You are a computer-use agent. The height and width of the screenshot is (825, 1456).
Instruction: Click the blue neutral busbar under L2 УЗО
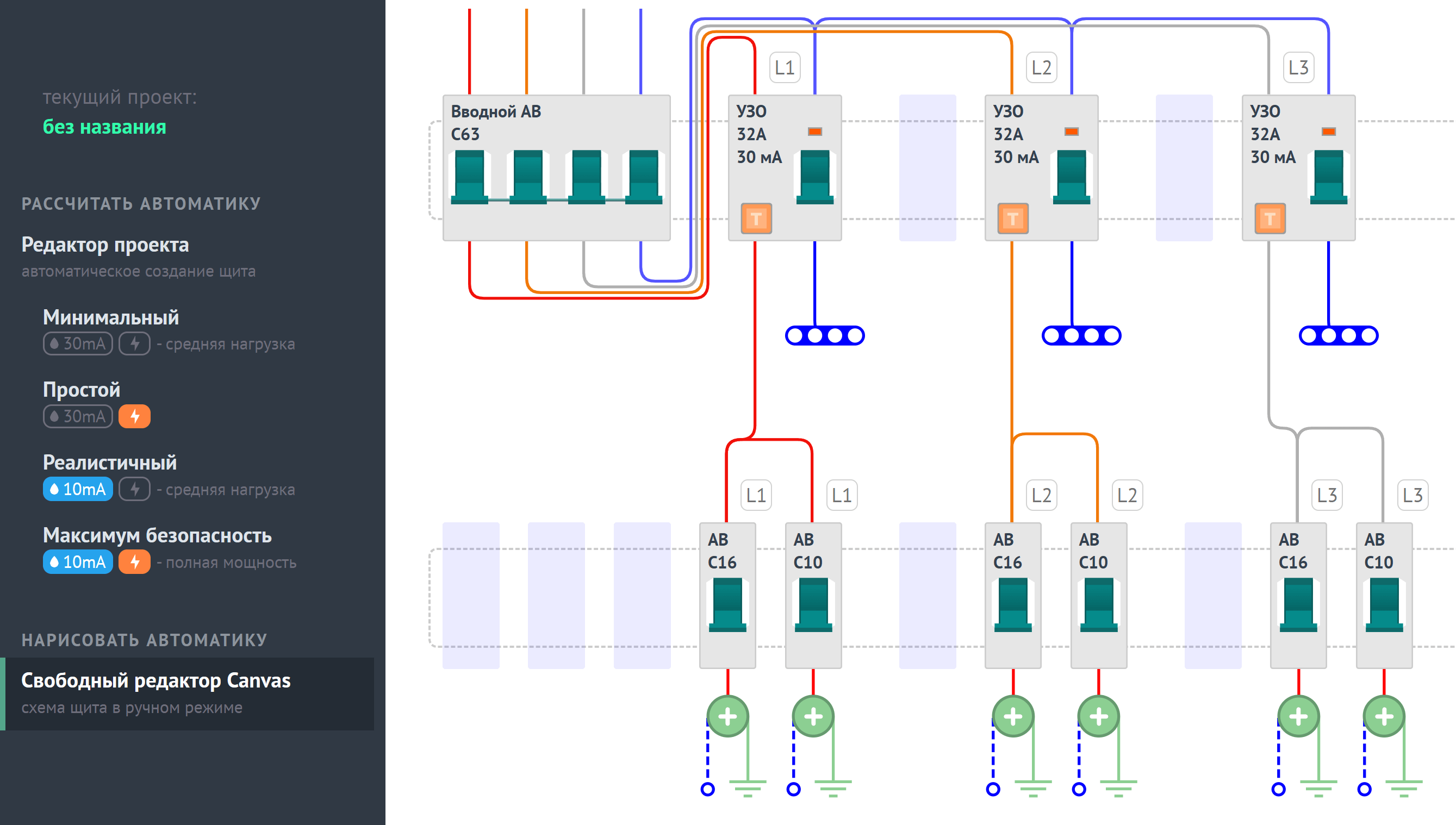(x=1081, y=335)
